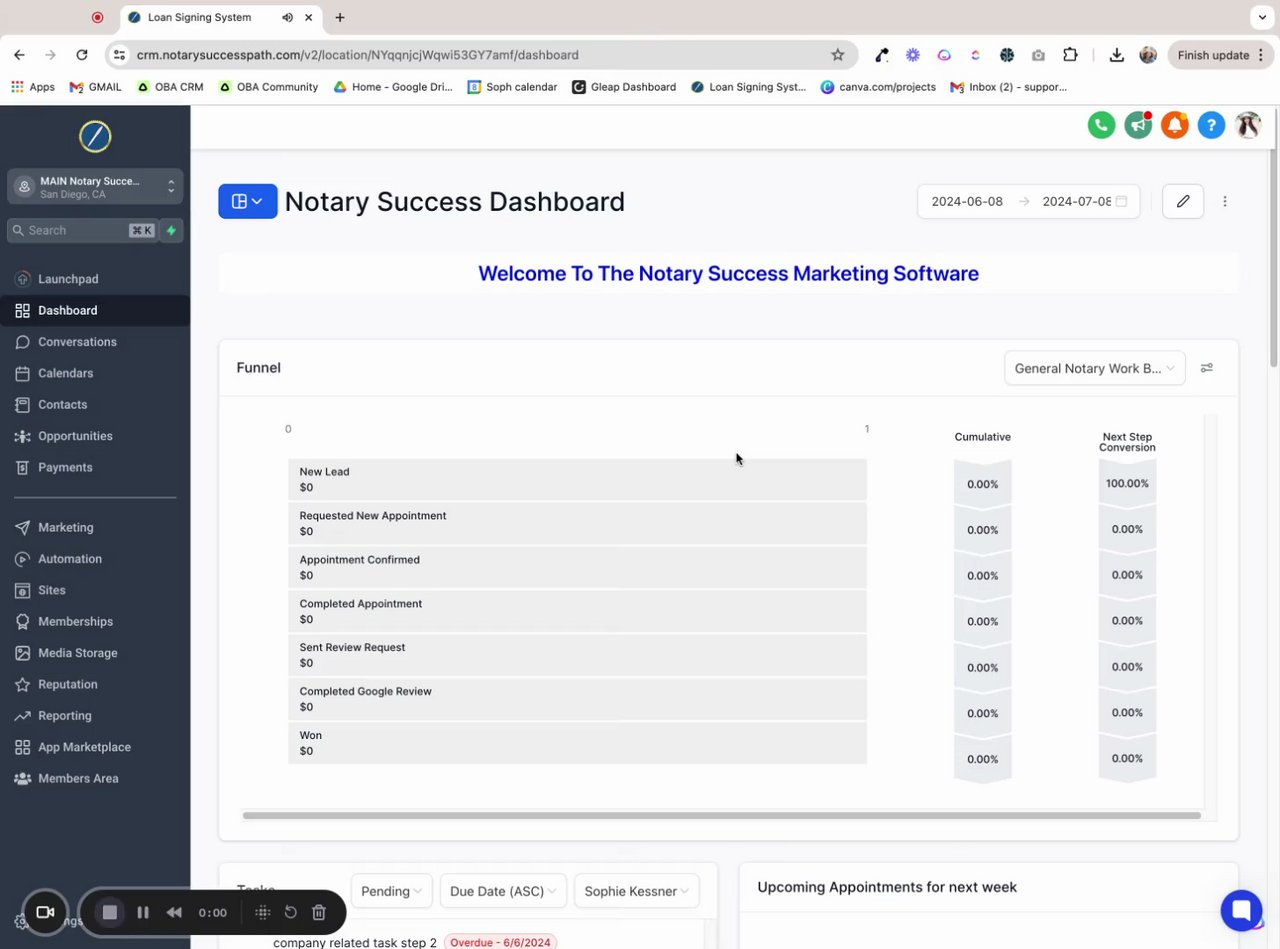Viewport: 1280px width, 949px height.
Task: Rewind the screen recording
Action: (174, 912)
